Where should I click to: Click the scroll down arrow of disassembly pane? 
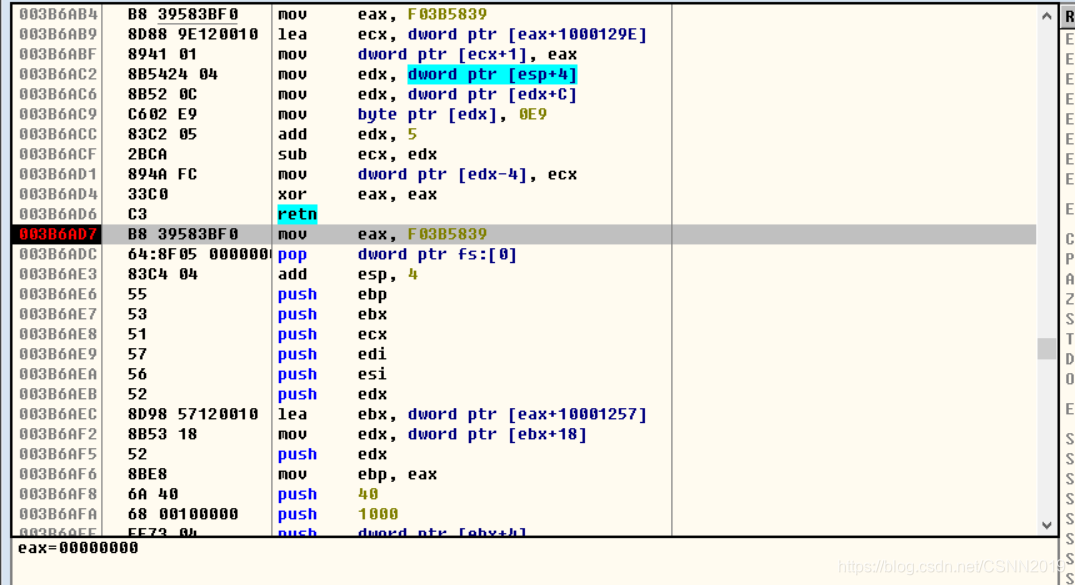click(x=1046, y=525)
